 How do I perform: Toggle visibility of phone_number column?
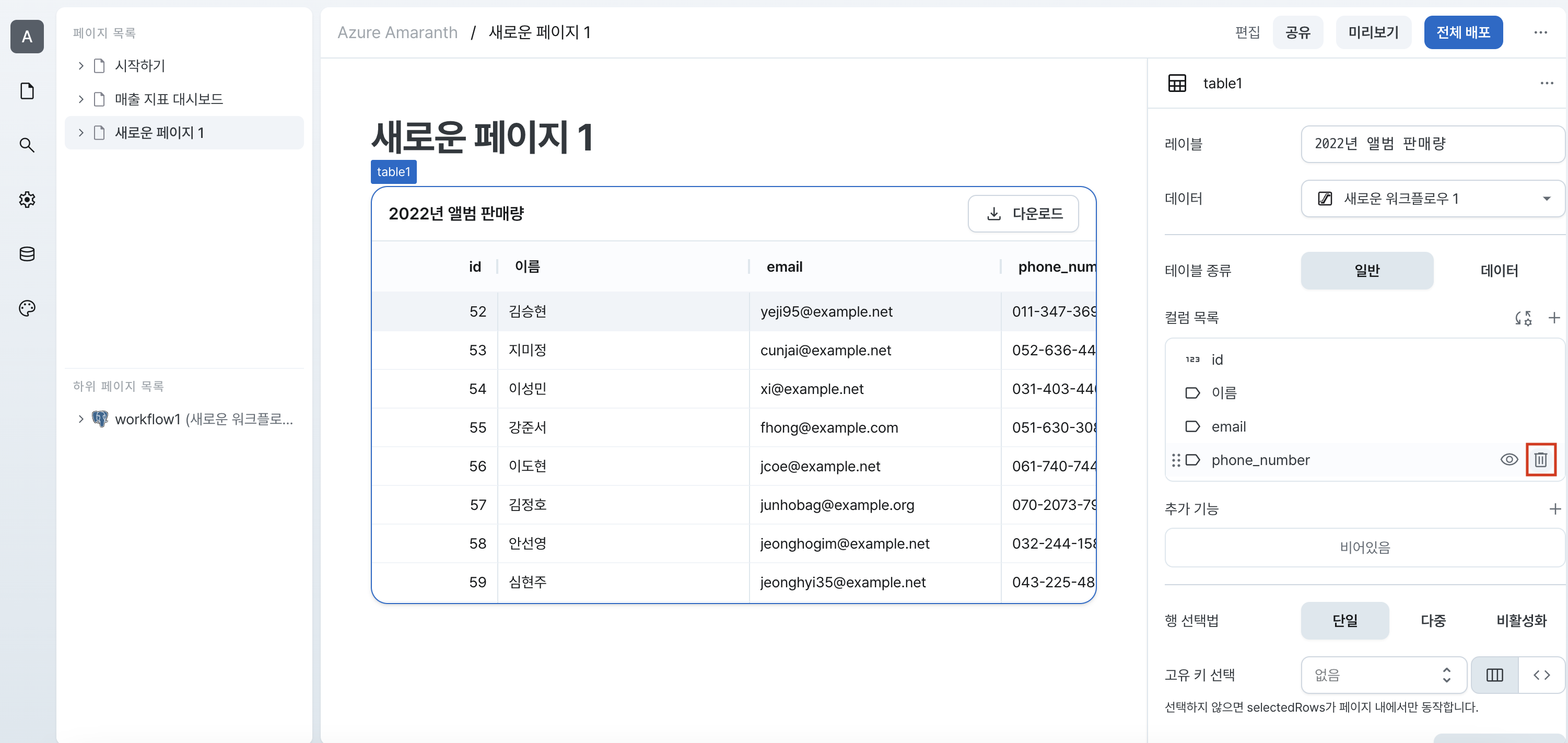(x=1509, y=460)
